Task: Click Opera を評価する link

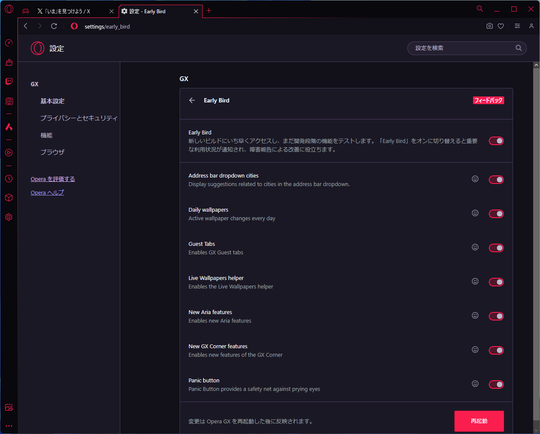Action: (53, 179)
